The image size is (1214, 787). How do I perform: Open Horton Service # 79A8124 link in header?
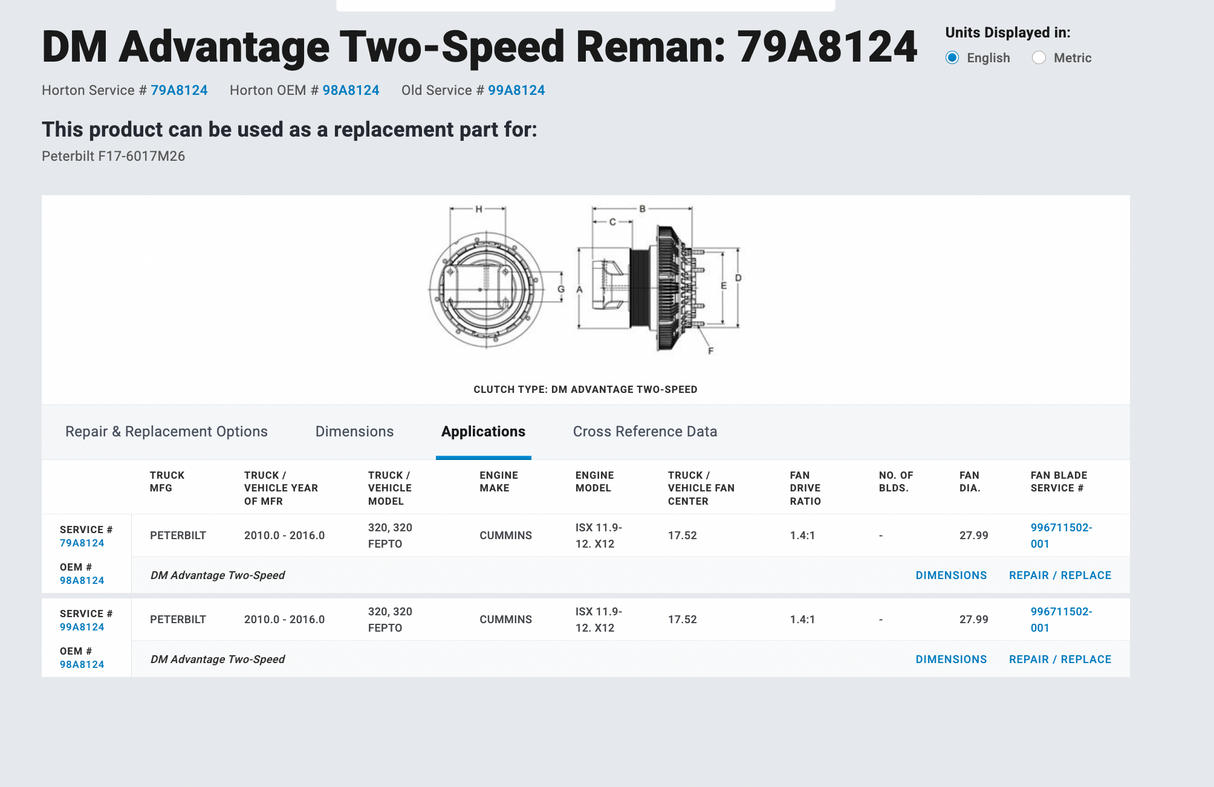click(179, 90)
